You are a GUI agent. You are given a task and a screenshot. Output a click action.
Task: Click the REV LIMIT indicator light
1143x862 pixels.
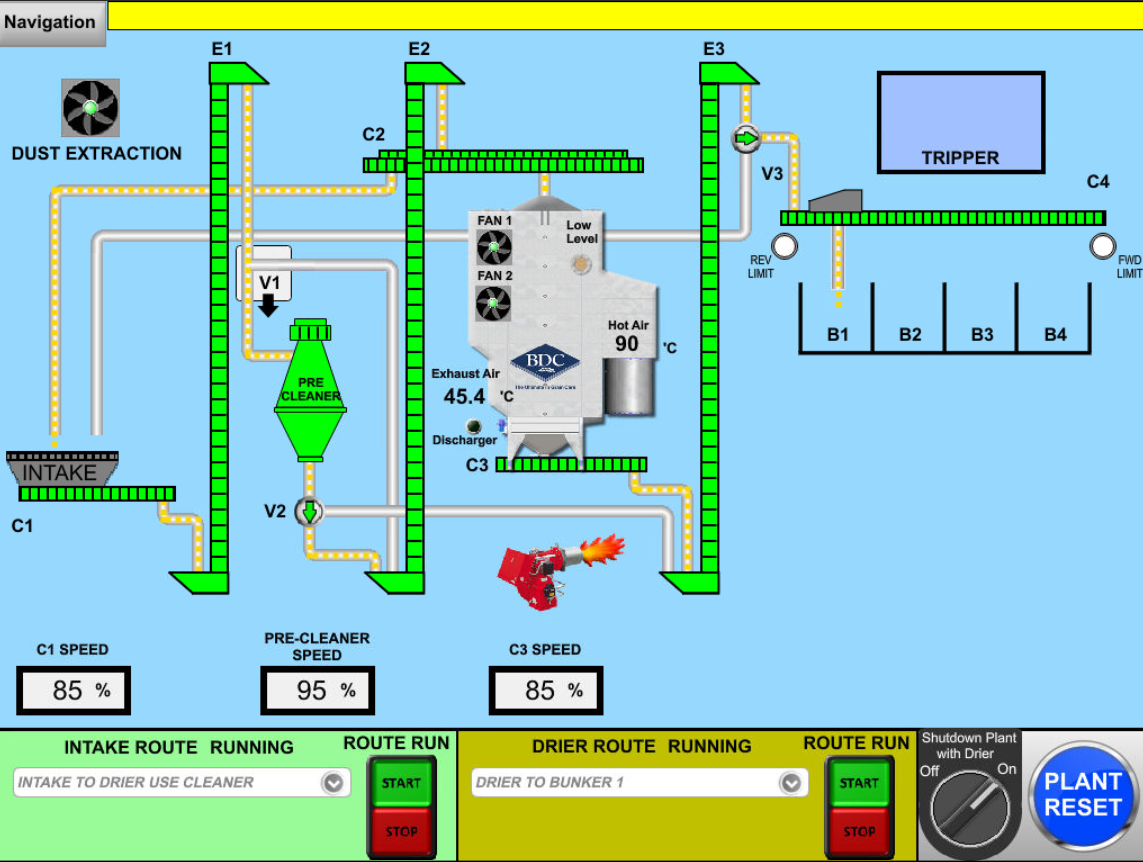coord(784,245)
